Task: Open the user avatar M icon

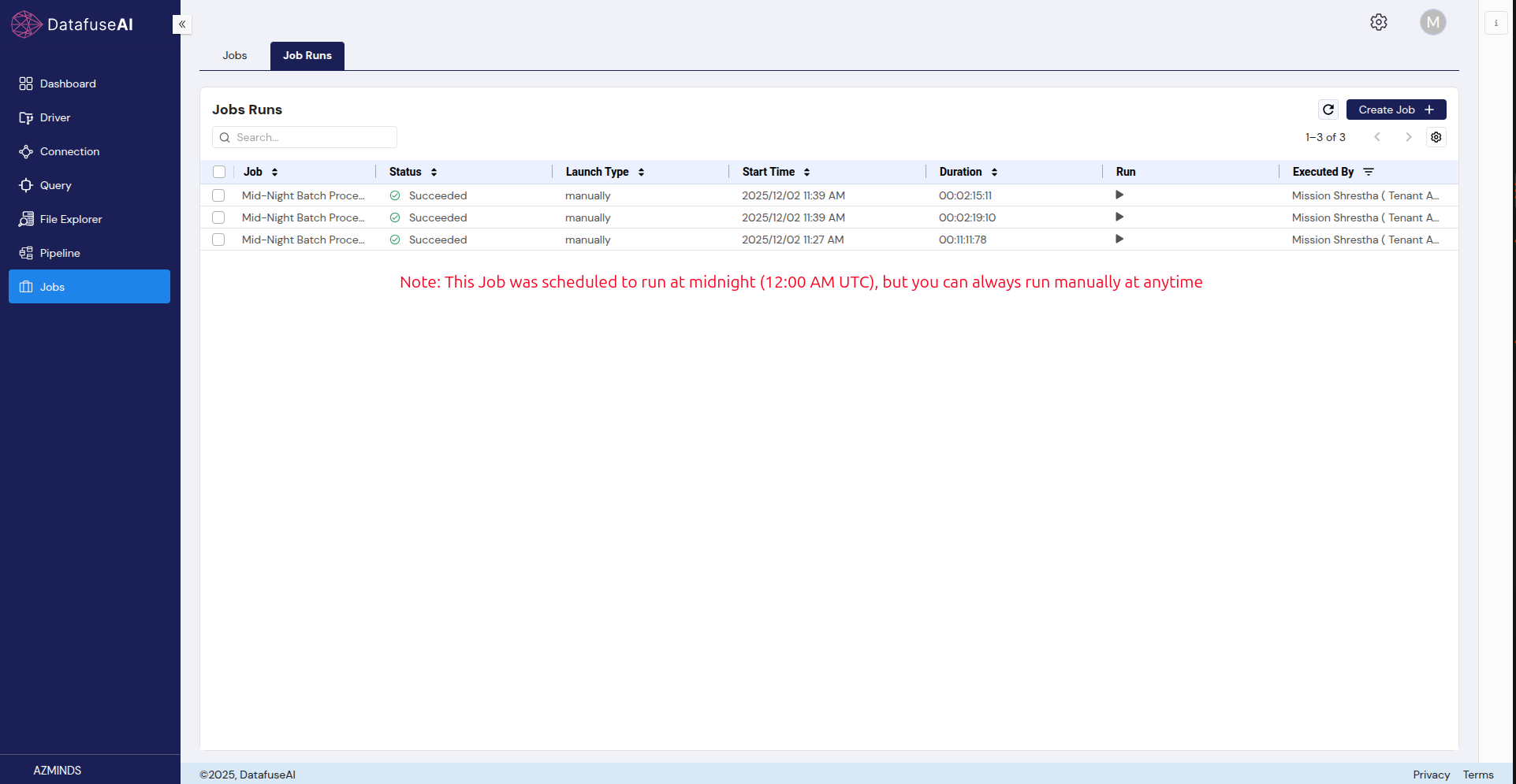Action: (x=1432, y=22)
